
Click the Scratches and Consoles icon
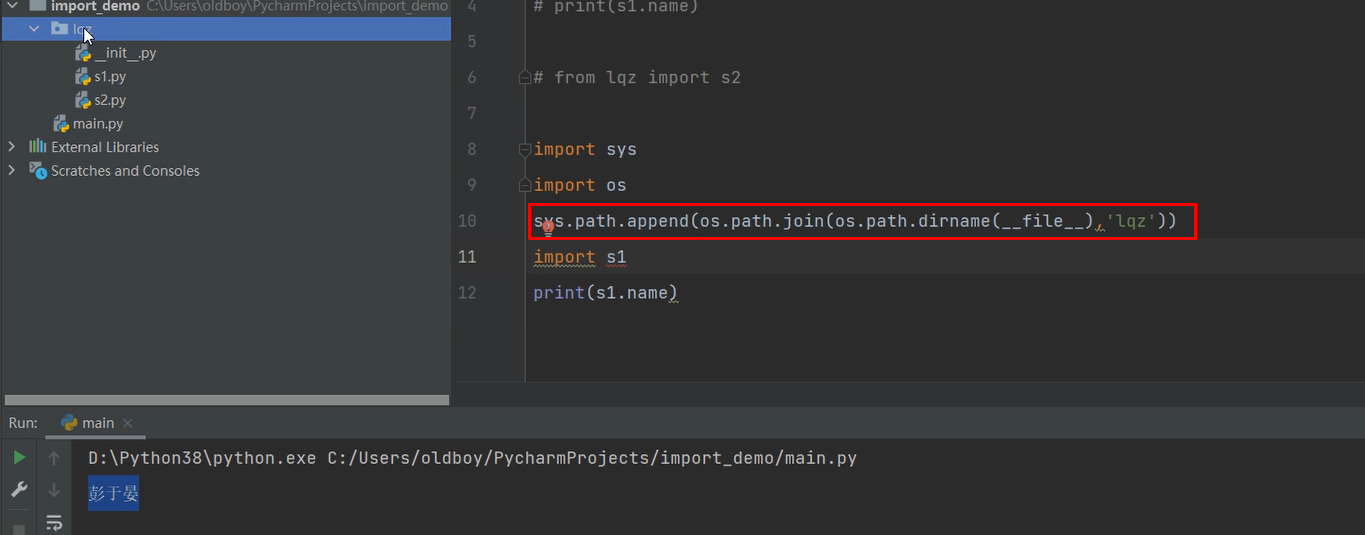click(x=38, y=171)
